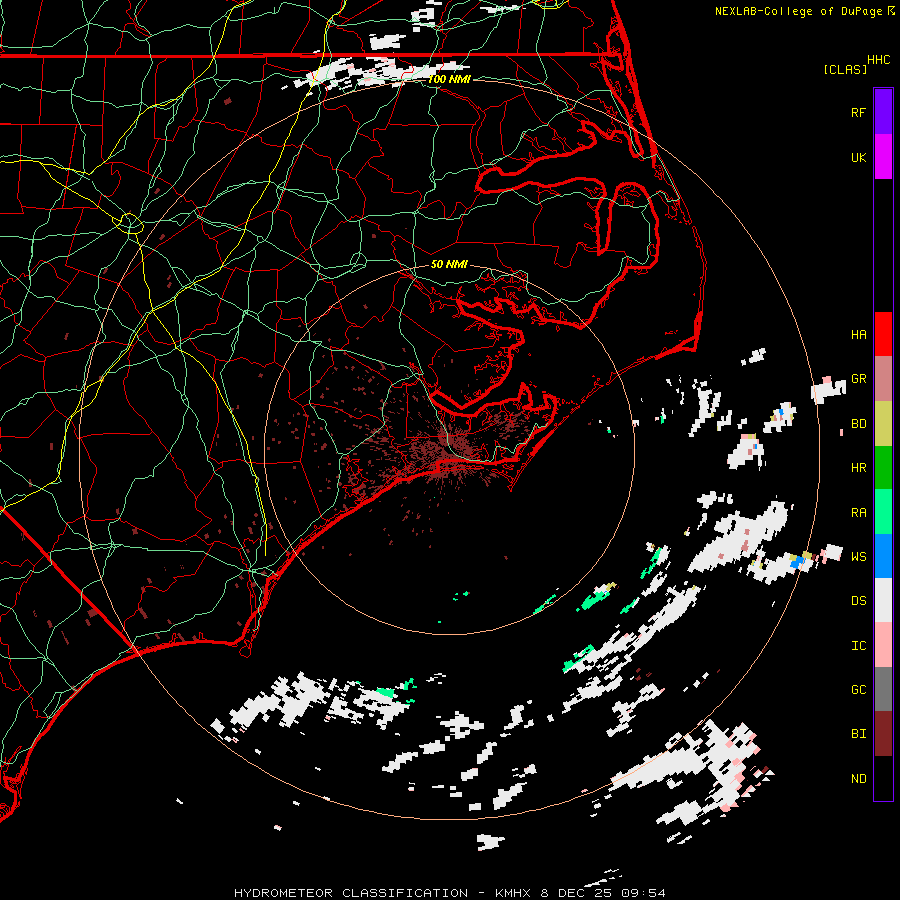Viewport: 900px width, 900px height.
Task: Click the RF purple legend swatch
Action: [883, 112]
